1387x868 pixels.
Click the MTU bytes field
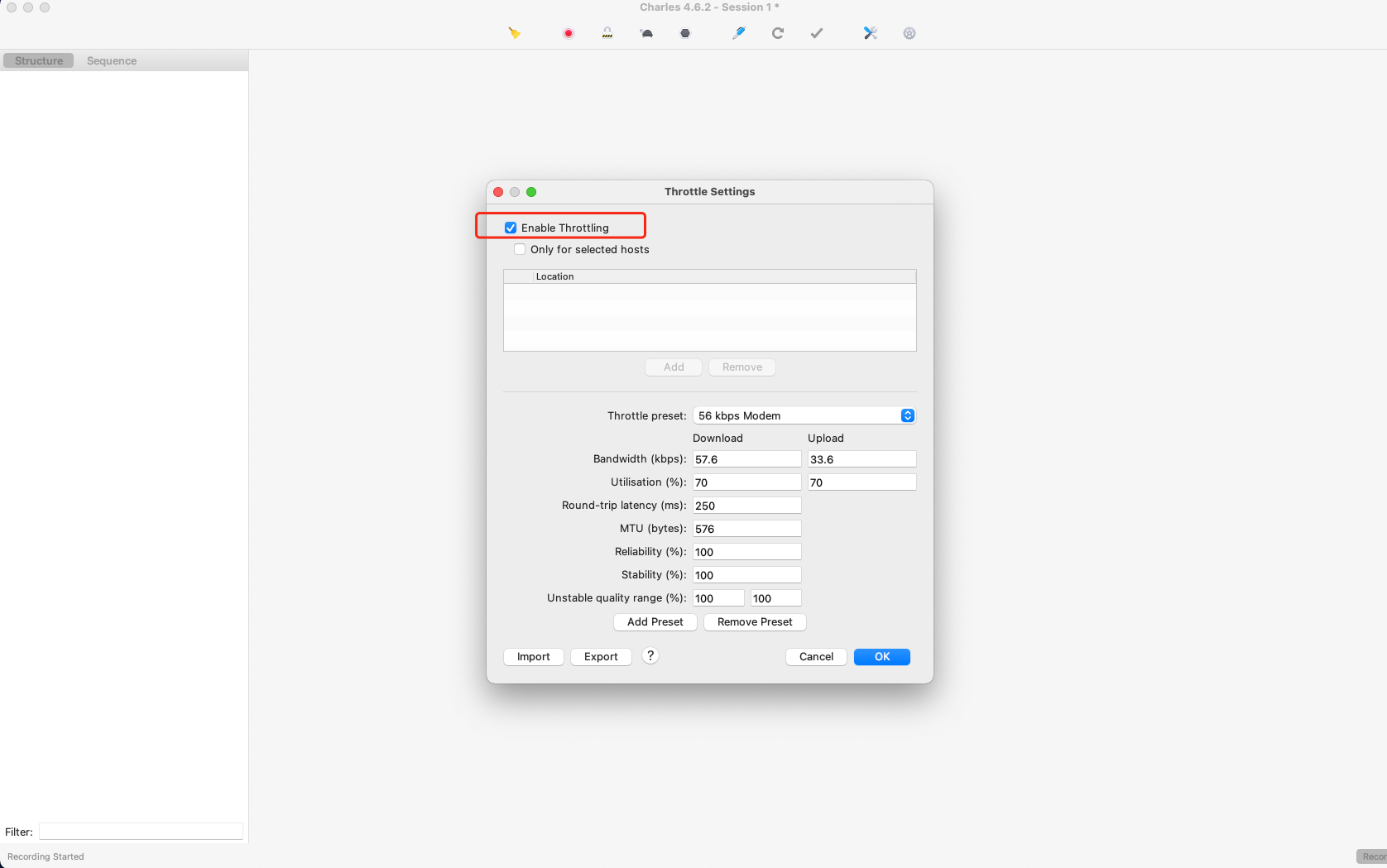tap(747, 529)
